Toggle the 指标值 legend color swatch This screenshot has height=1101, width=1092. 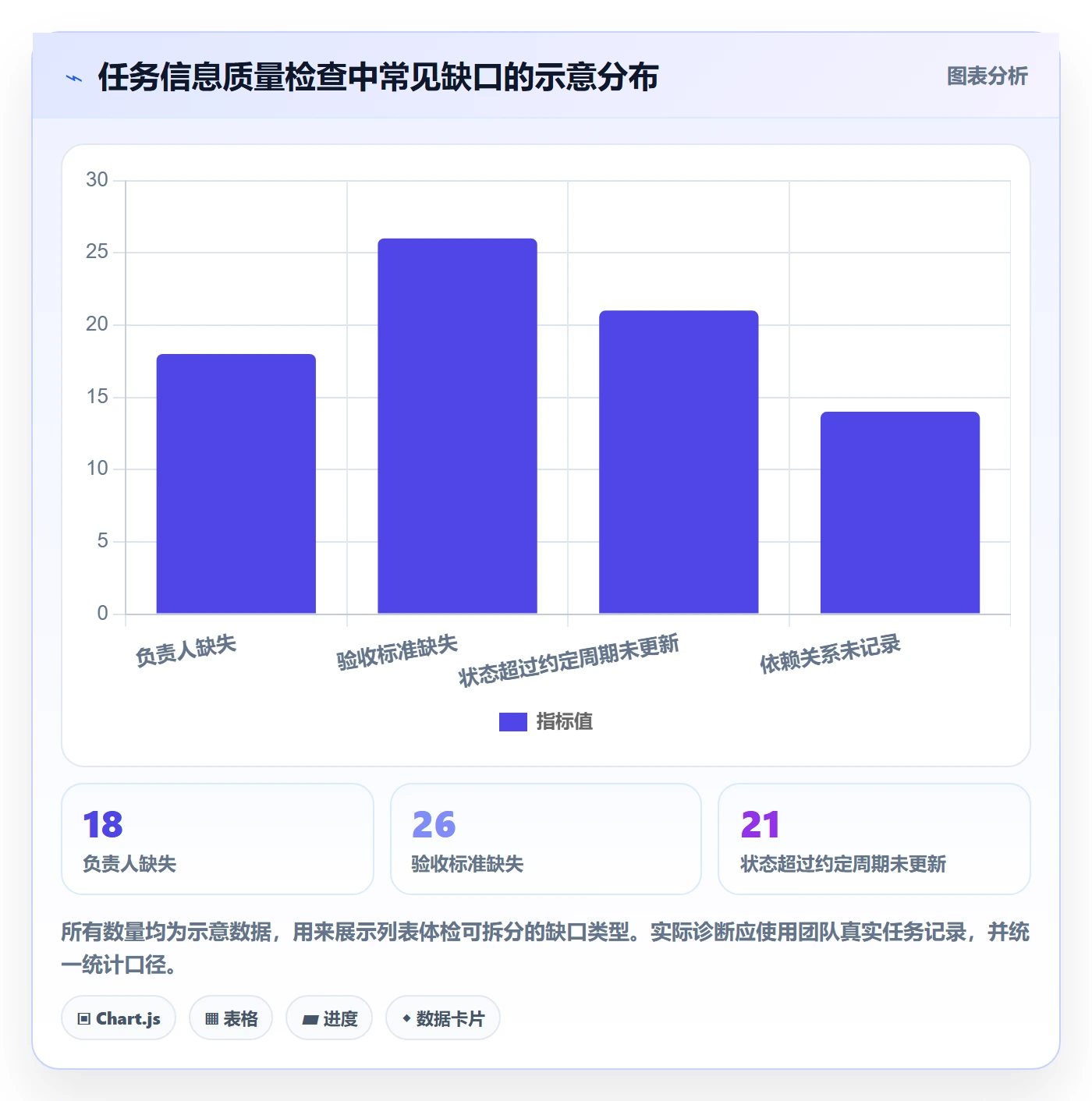[x=512, y=722]
